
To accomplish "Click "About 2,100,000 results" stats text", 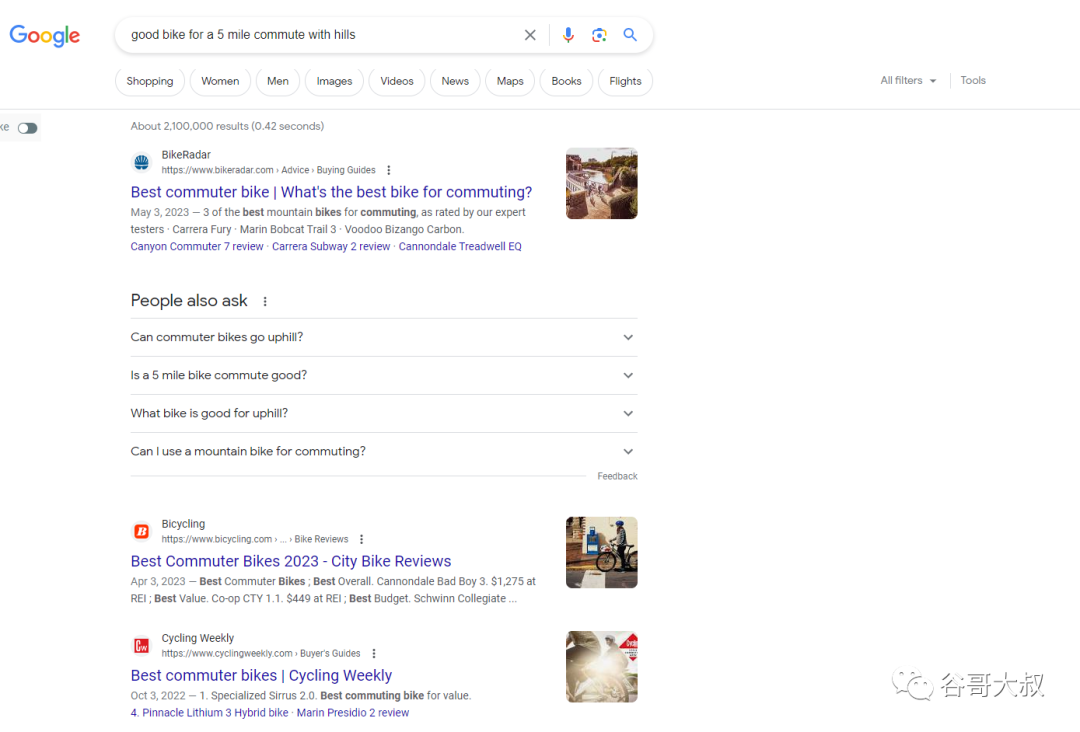I will pos(227,126).
